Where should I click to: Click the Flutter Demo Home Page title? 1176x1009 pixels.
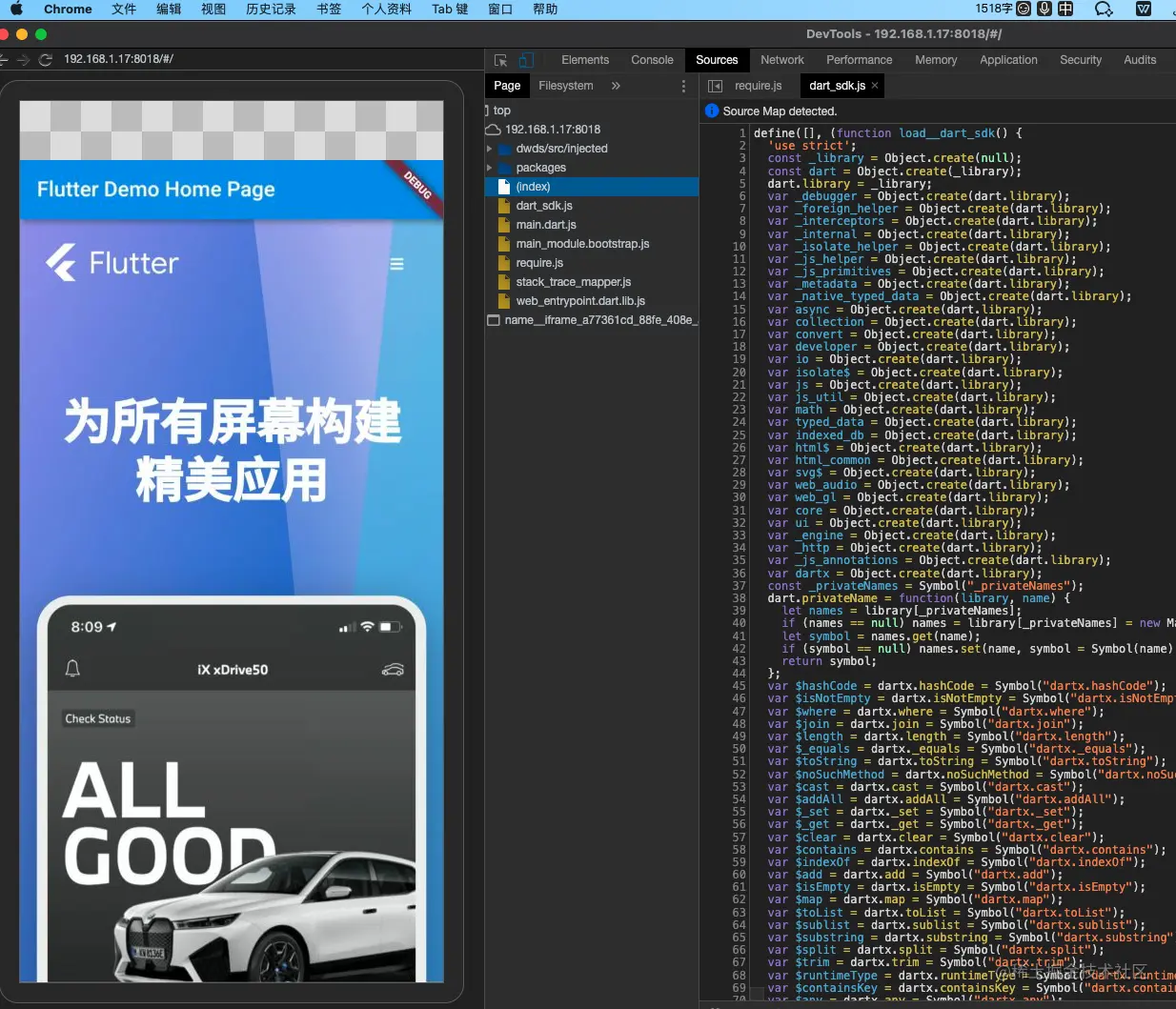(x=156, y=190)
